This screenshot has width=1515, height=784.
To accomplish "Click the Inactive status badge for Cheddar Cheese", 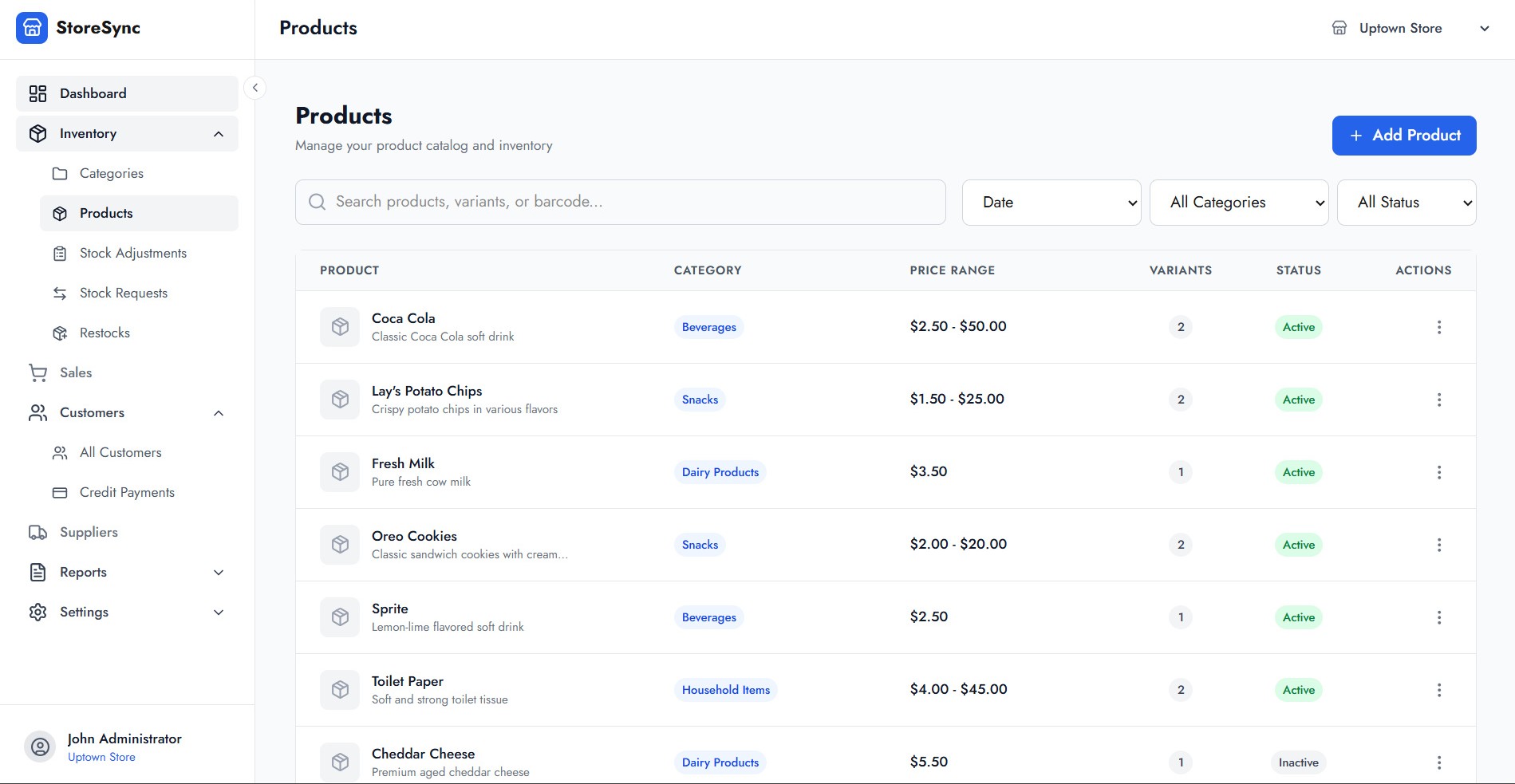I will pyautogui.click(x=1298, y=762).
